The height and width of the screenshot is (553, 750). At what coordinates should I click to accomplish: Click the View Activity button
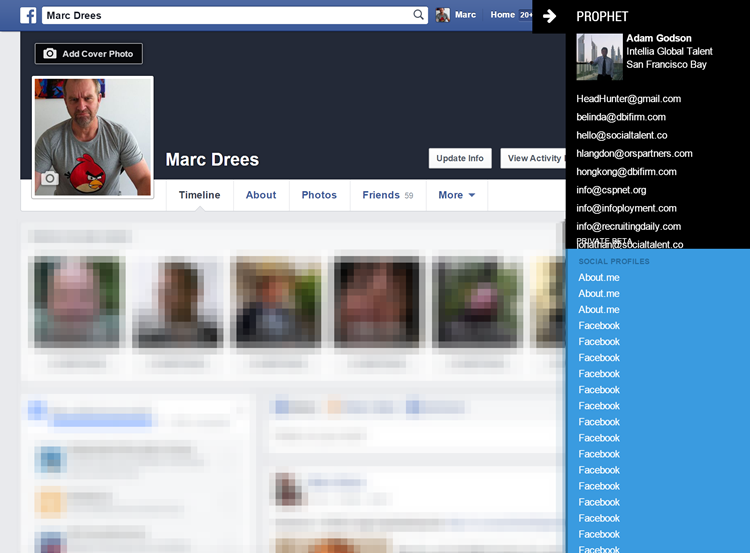(534, 158)
